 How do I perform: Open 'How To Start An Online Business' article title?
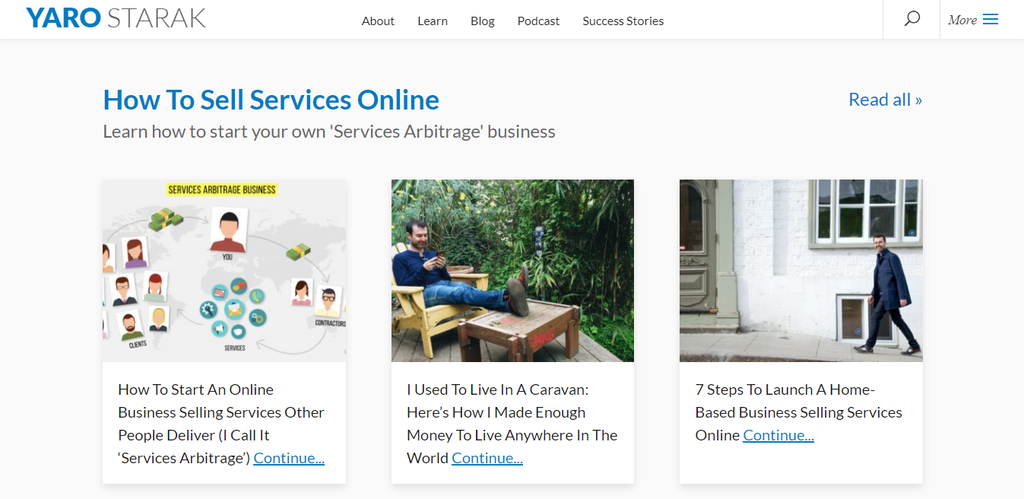pos(220,412)
